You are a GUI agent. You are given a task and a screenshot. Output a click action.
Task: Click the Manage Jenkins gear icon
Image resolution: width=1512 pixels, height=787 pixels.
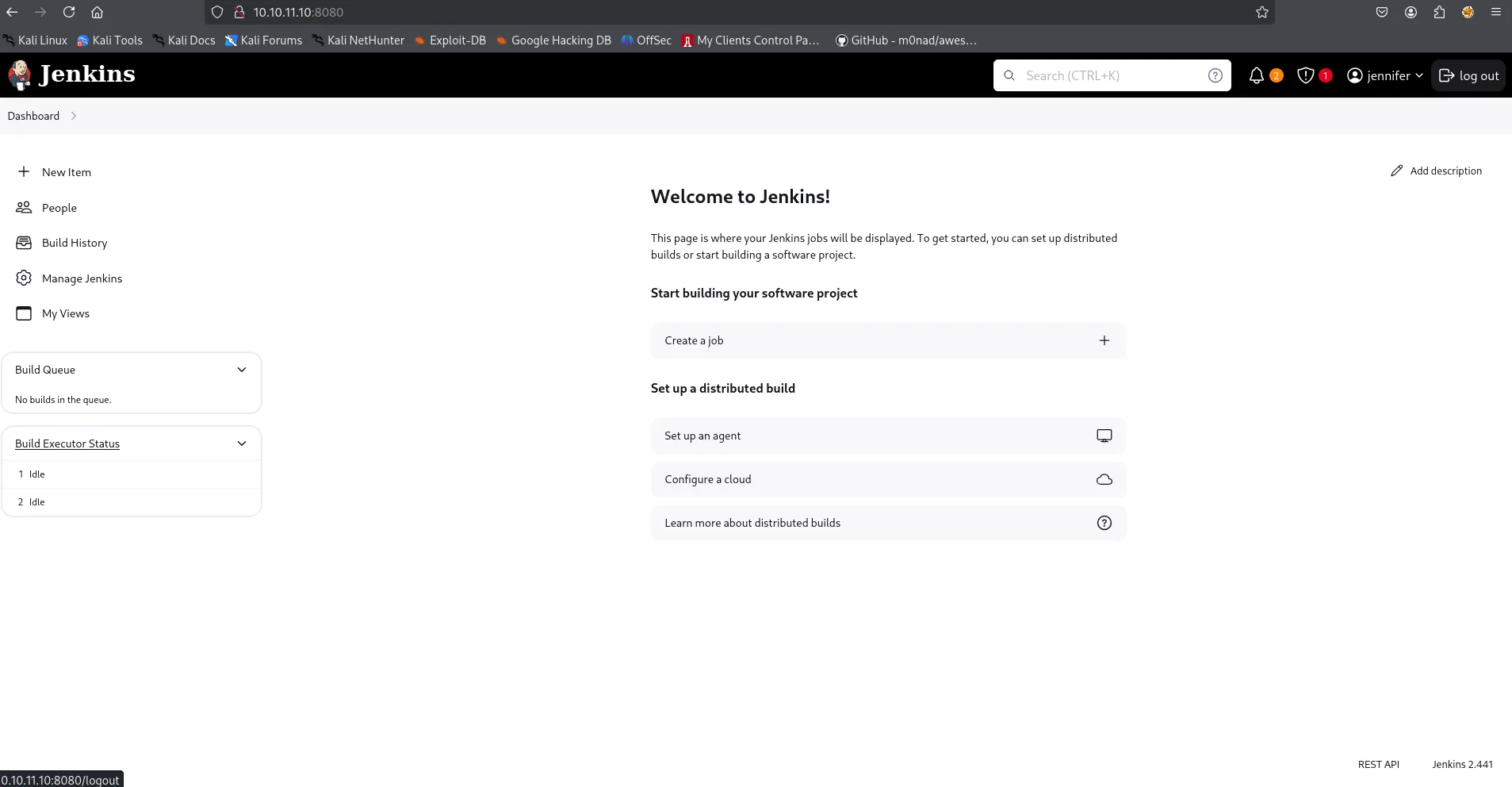click(24, 278)
